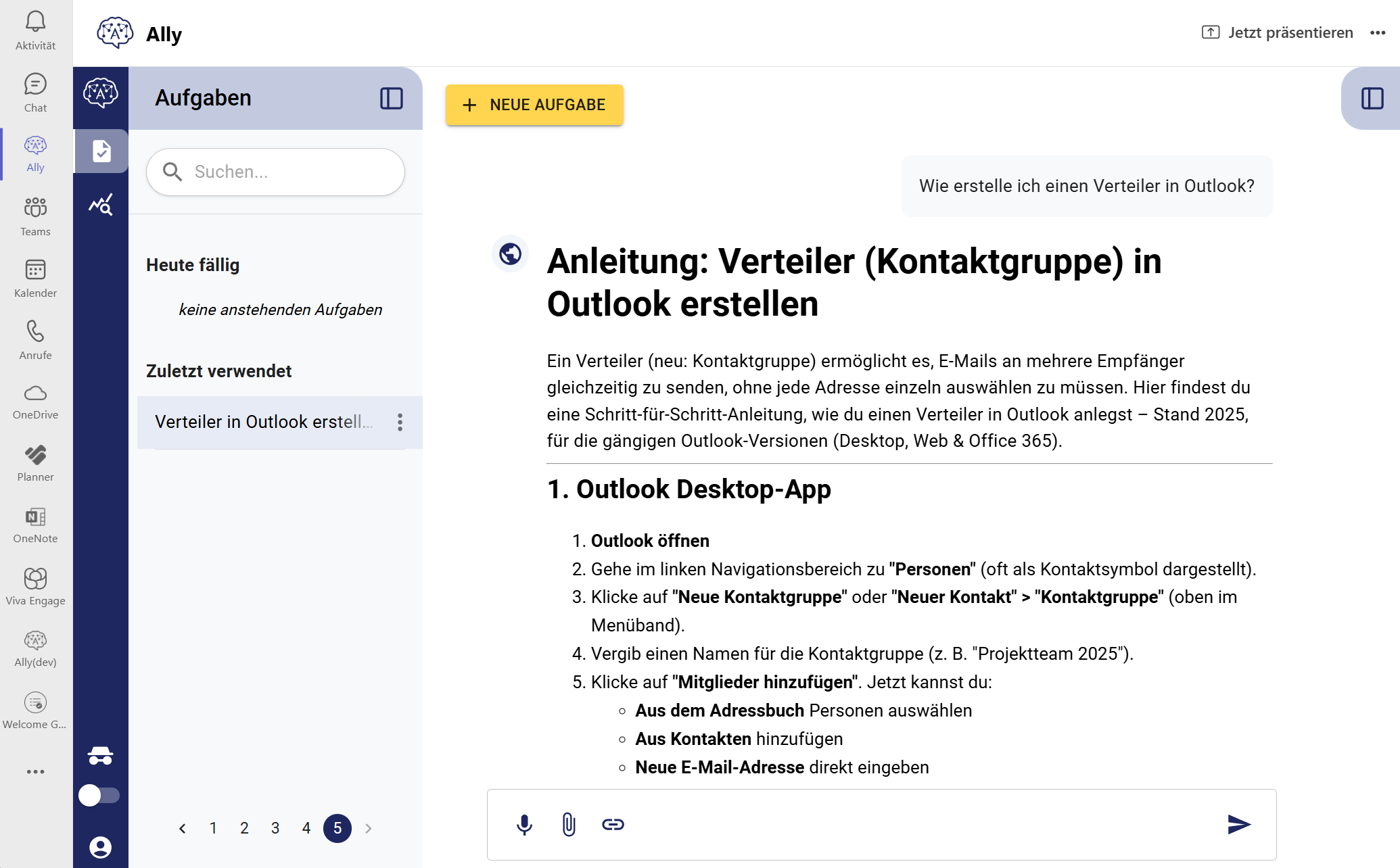The image size is (1400, 868).
Task: Toggle the incognito mode switch
Action: pos(99,795)
